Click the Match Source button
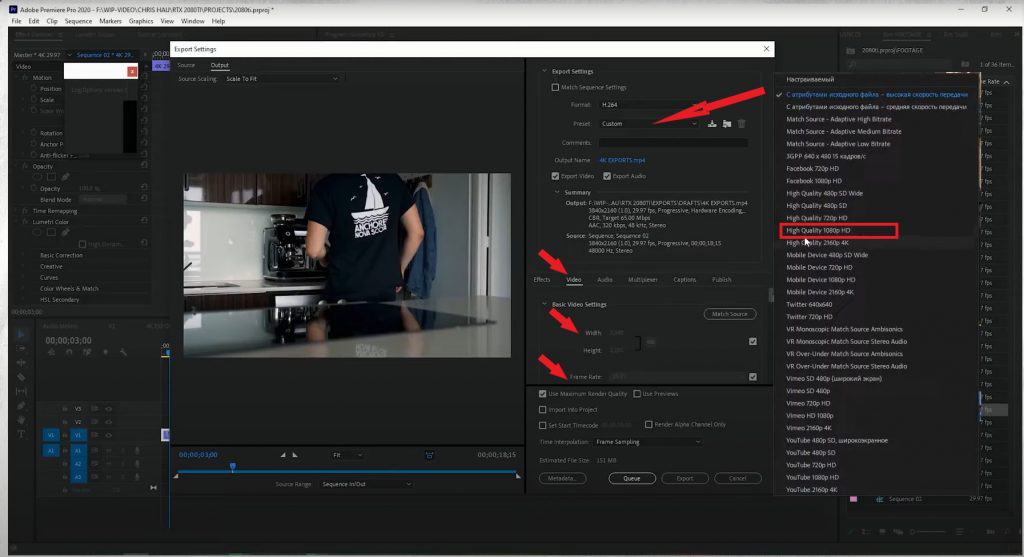This screenshot has height=557, width=1024. [729, 314]
